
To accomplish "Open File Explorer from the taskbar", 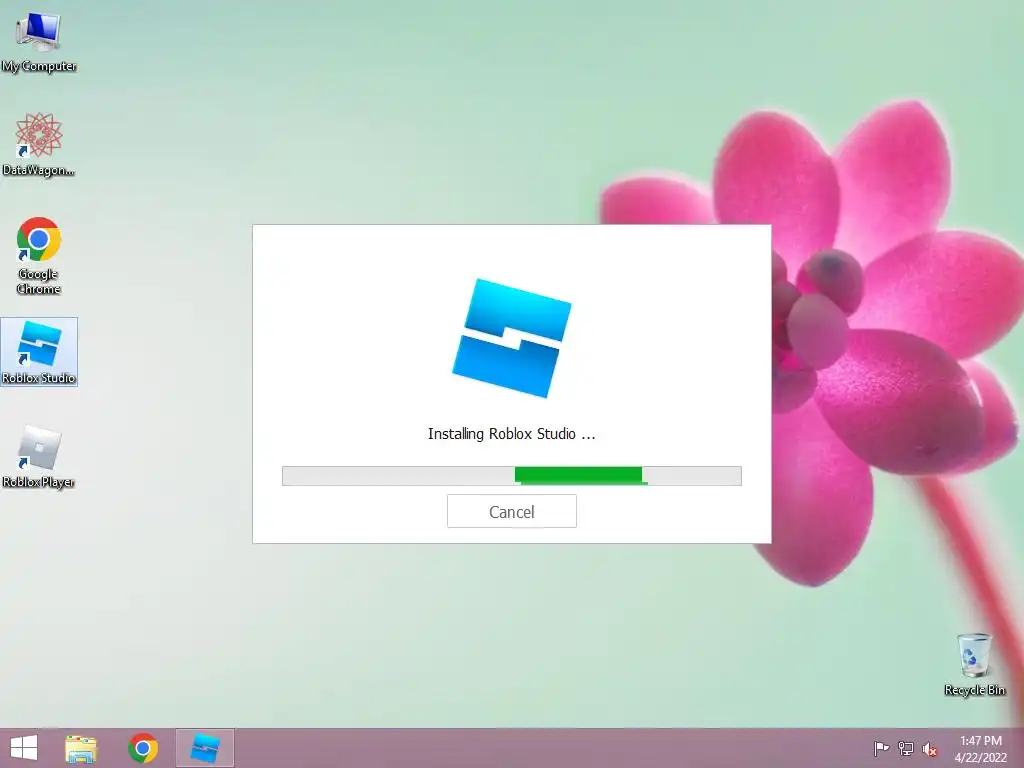I will click(x=81, y=748).
